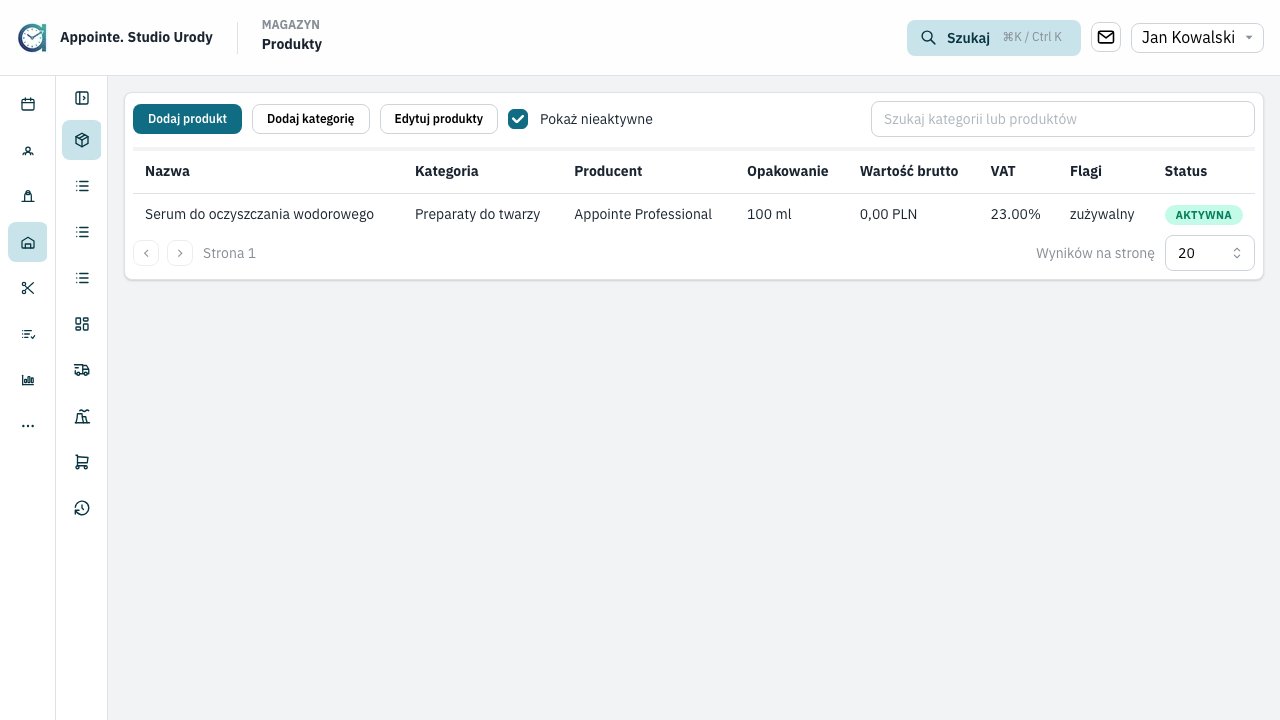Expand the Jan Kowalski user dropdown
The image size is (1280, 720).
tap(1197, 38)
